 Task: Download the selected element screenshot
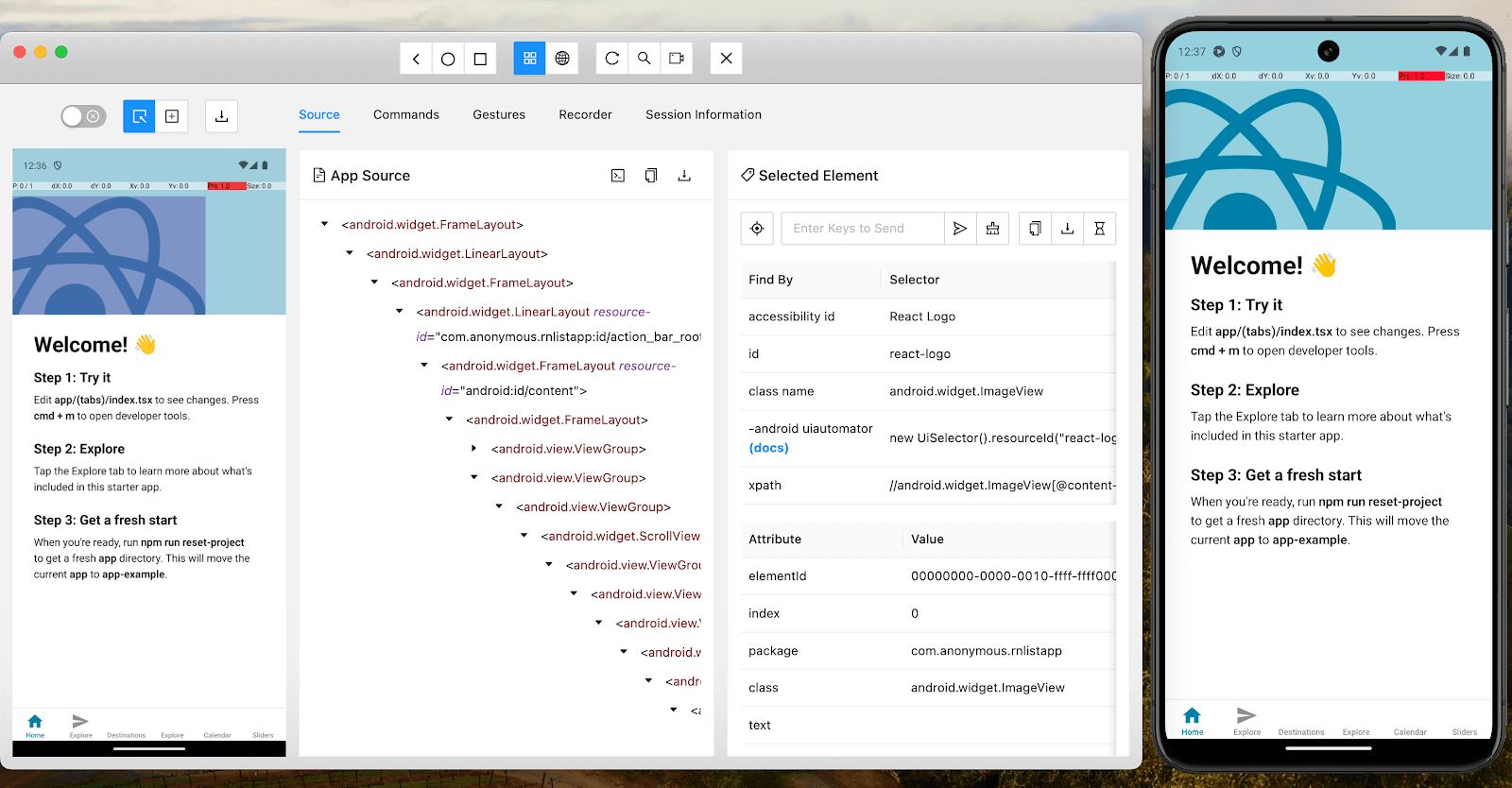coord(1068,229)
